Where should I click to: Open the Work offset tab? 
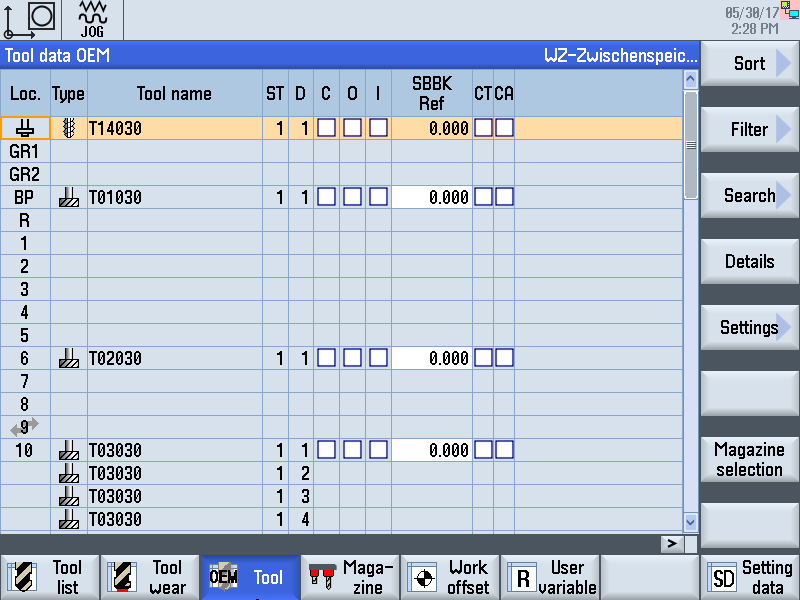tap(450, 577)
